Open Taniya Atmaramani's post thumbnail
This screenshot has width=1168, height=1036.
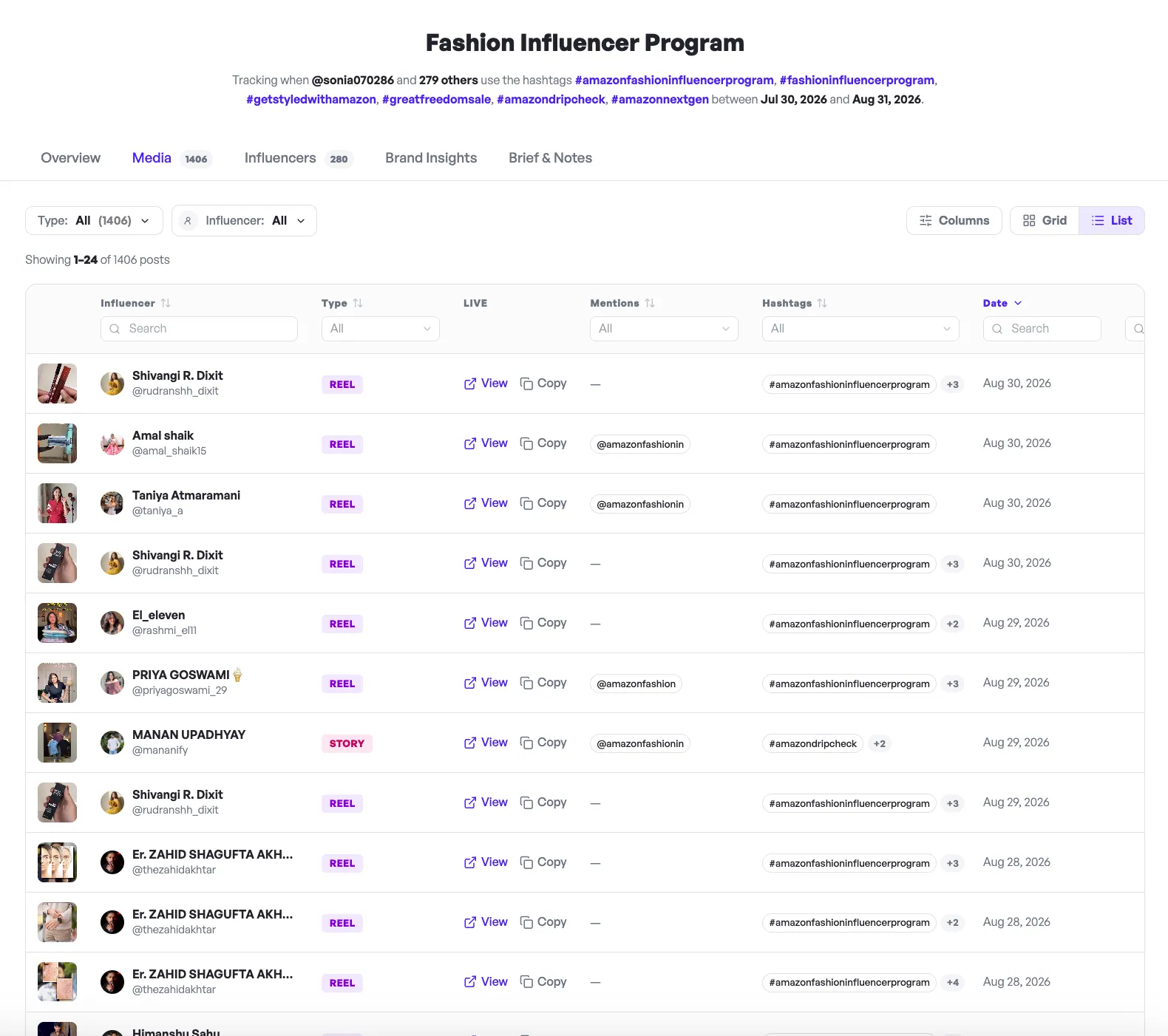click(x=57, y=503)
